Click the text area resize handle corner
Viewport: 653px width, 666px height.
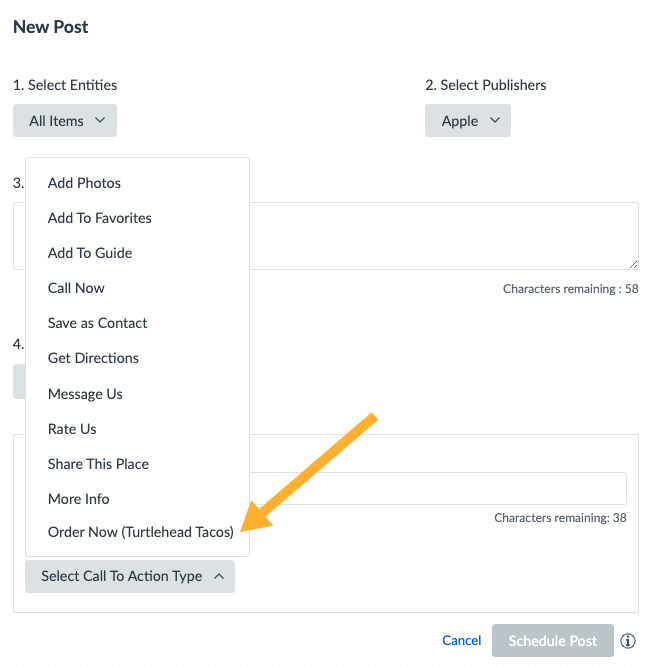pyautogui.click(x=633, y=264)
